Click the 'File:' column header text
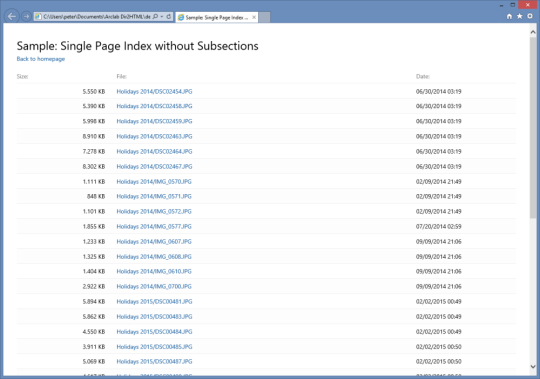 click(122, 76)
